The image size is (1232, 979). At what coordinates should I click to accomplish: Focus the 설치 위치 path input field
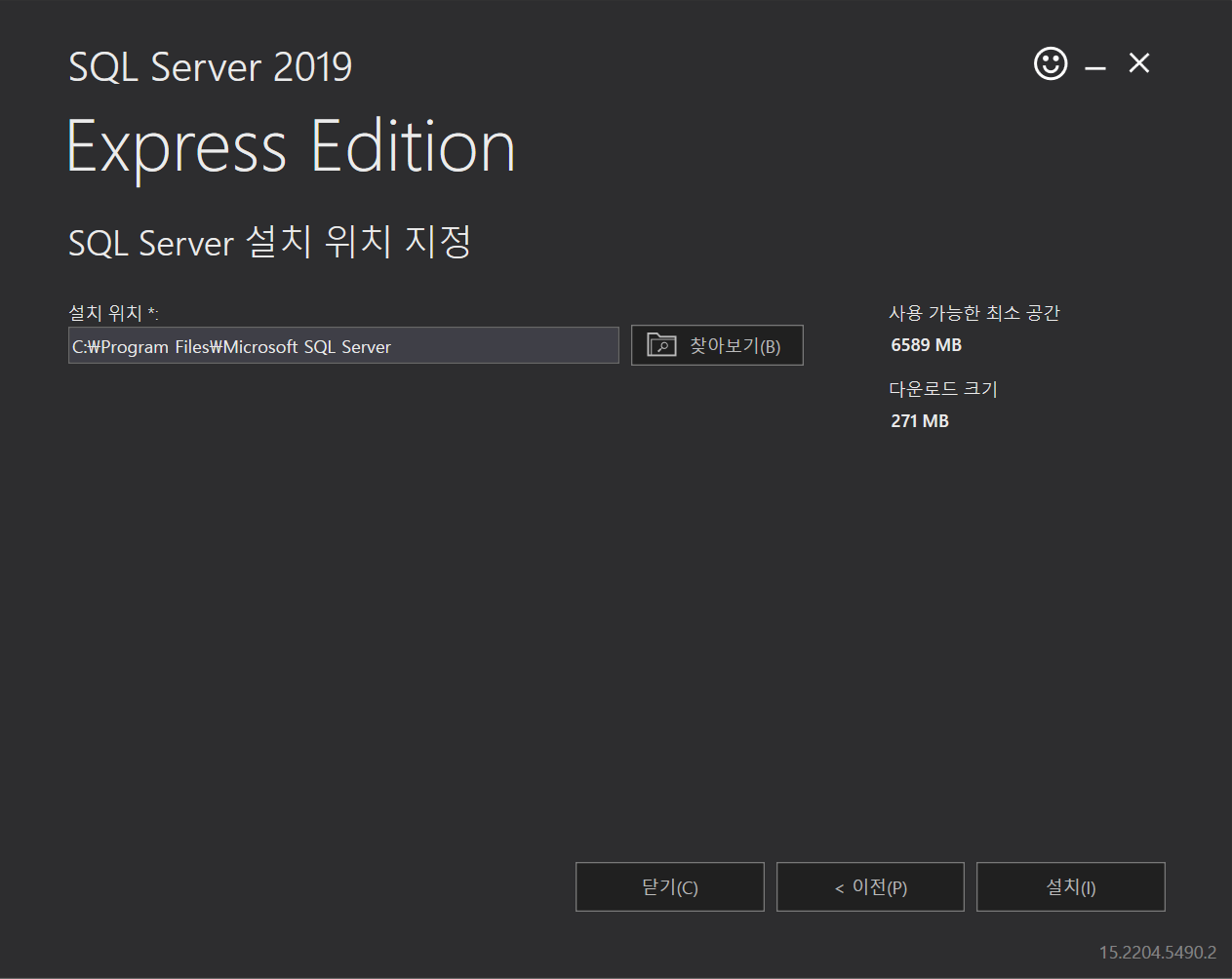343,345
